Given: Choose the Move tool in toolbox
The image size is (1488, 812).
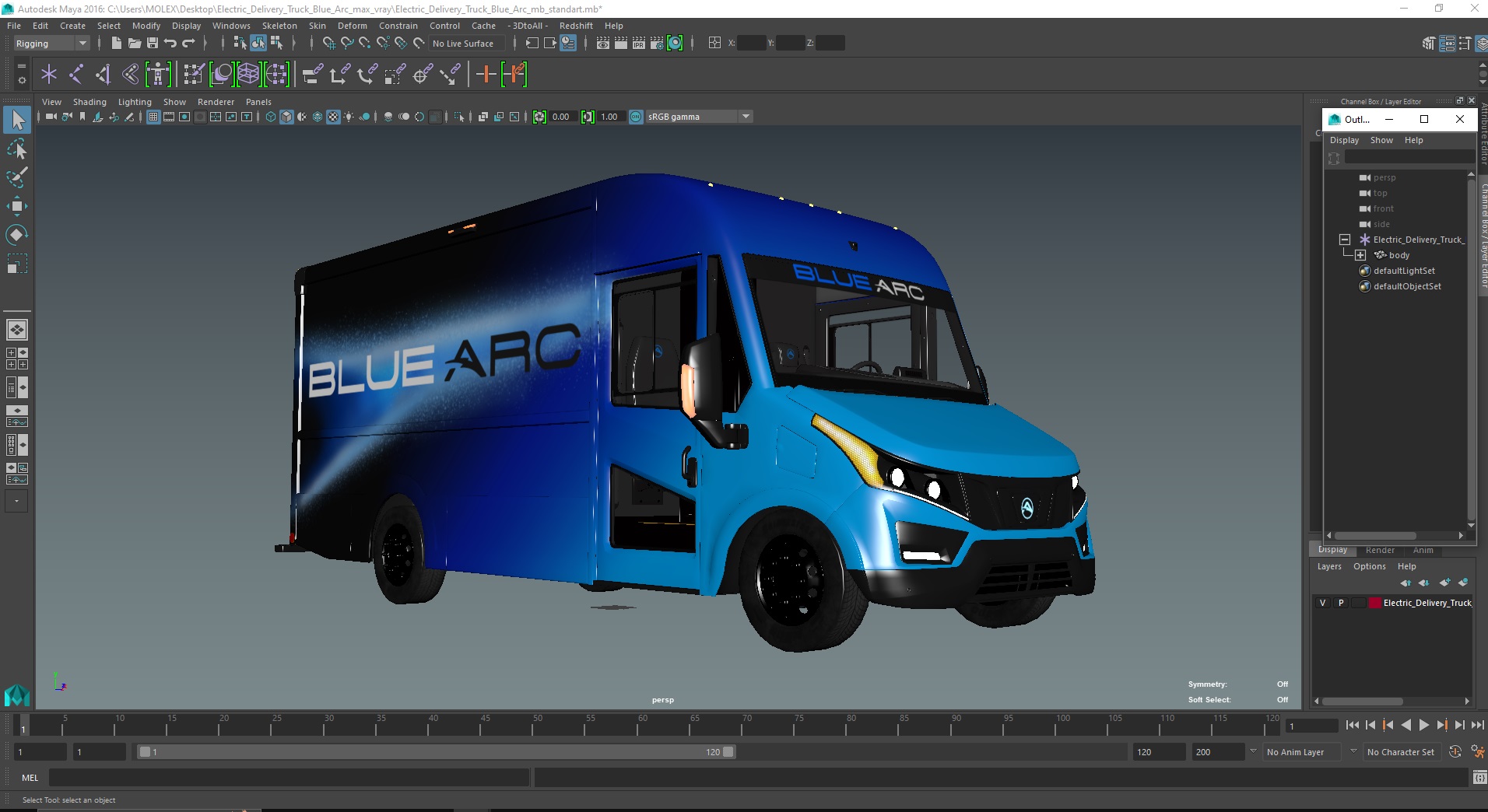Looking at the screenshot, I should [x=17, y=205].
